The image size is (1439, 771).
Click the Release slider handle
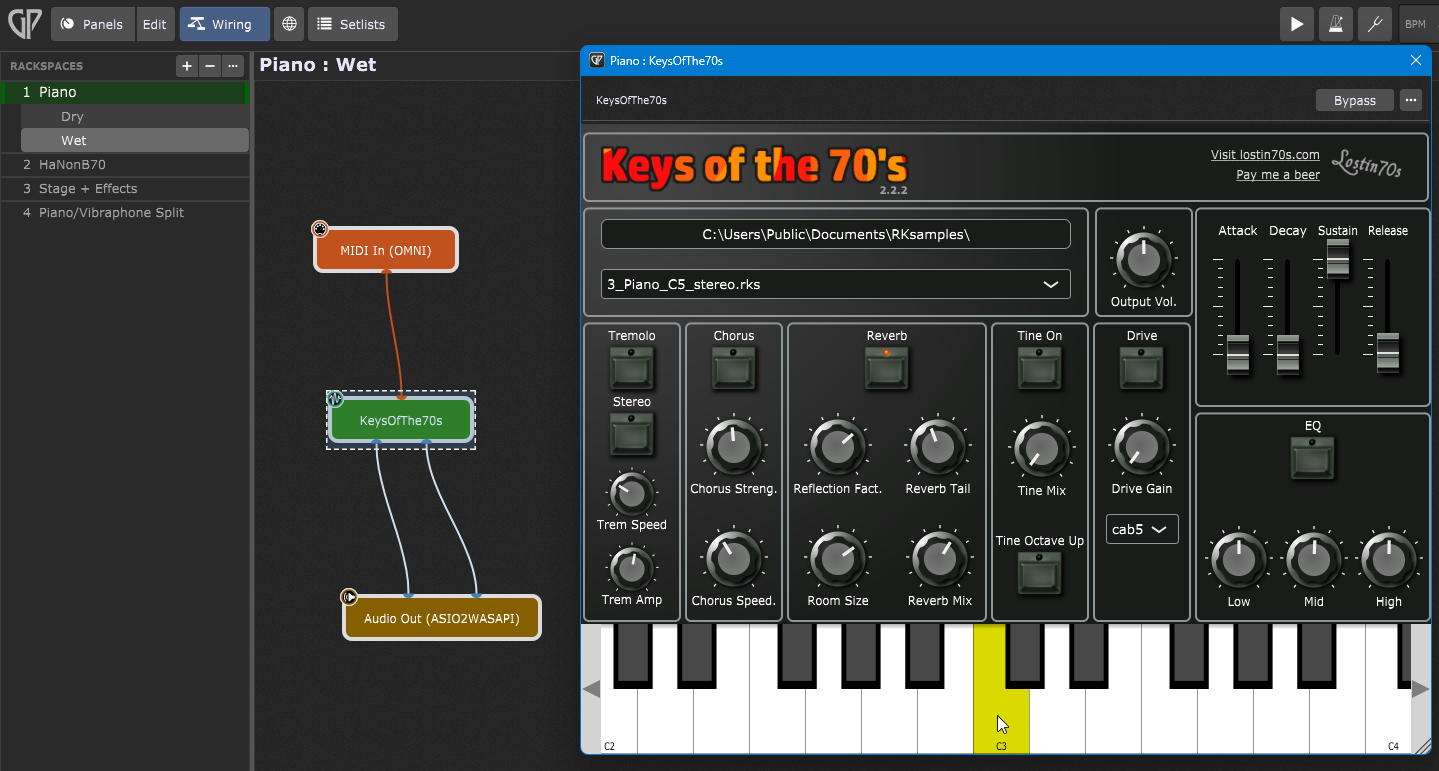1388,354
